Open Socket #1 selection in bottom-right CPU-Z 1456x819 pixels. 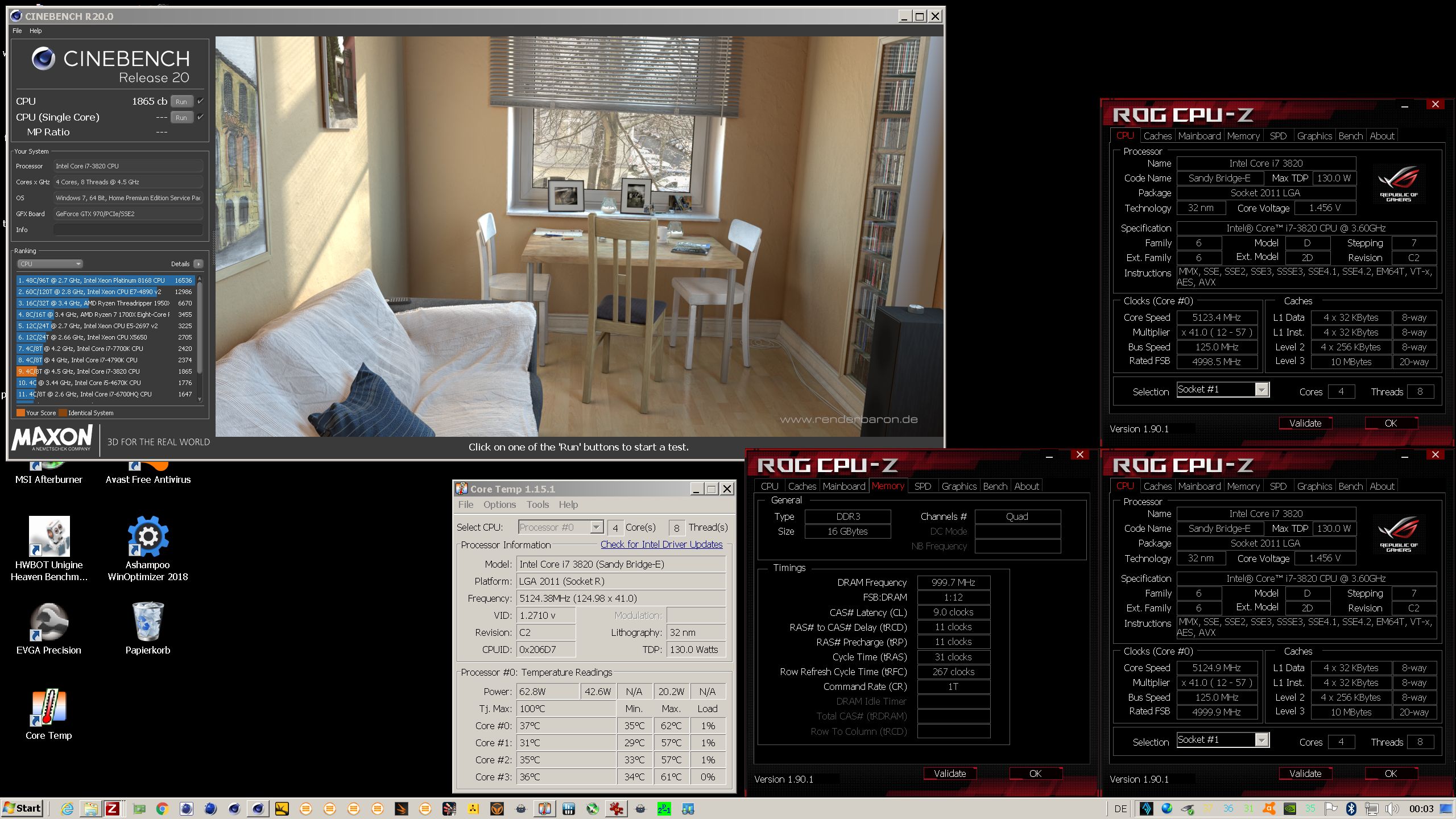(1223, 740)
